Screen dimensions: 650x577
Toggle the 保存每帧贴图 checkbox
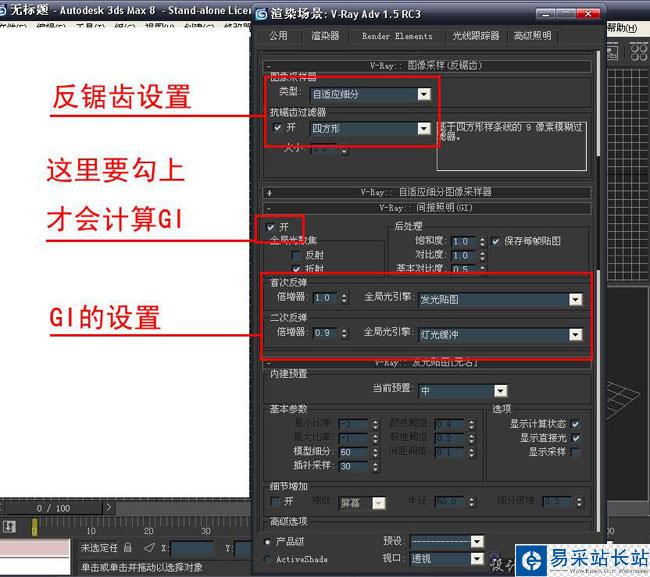(495, 241)
